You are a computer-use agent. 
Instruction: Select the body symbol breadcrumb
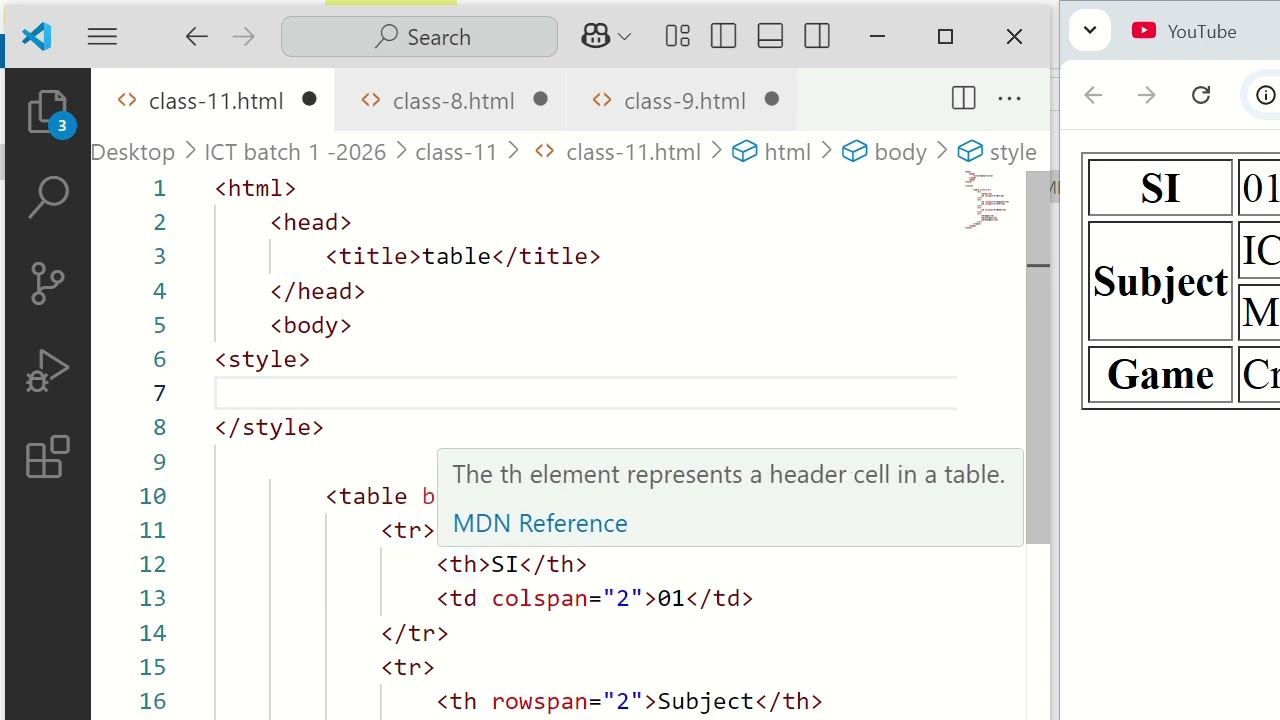[x=885, y=152]
